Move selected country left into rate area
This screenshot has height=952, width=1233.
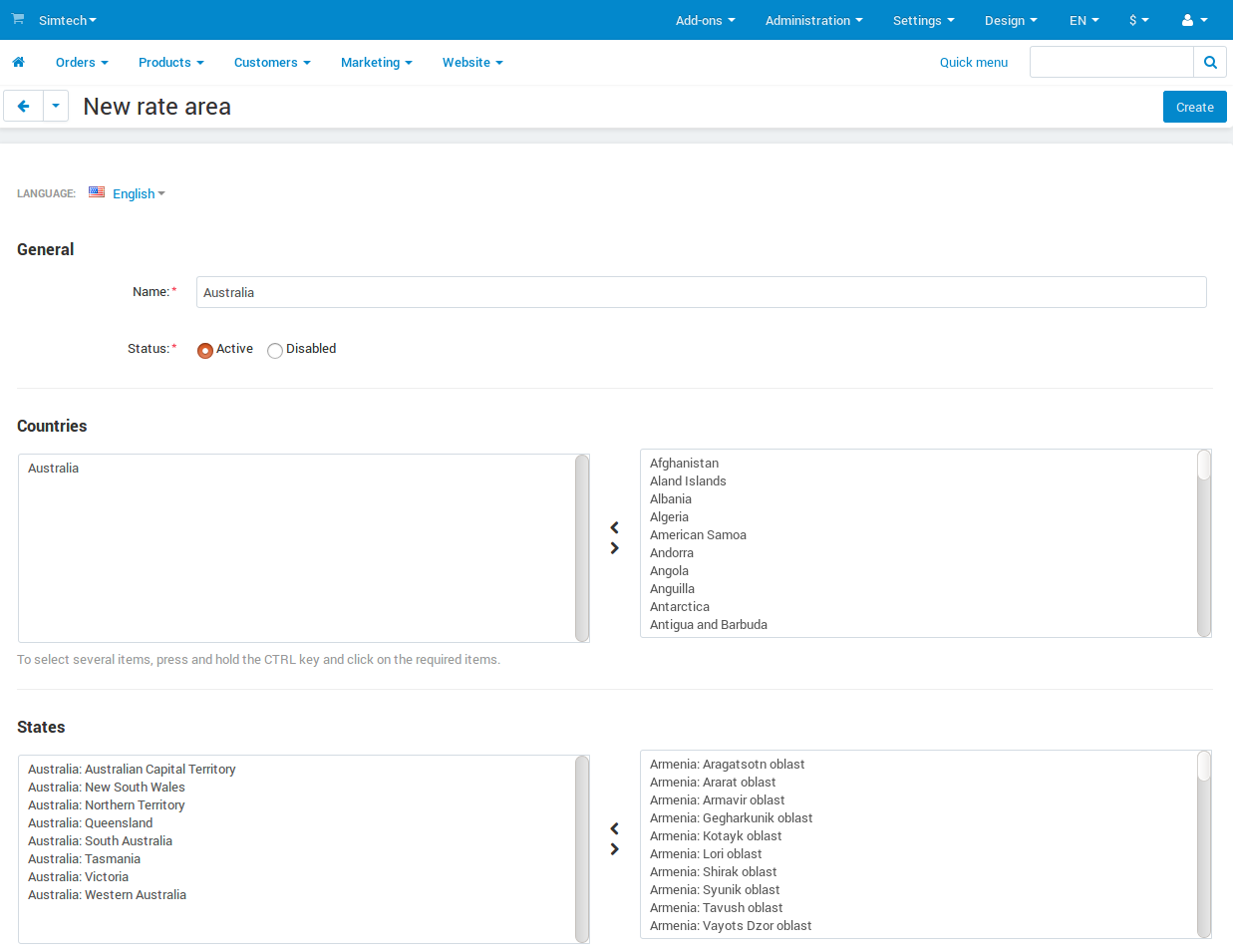(x=615, y=527)
